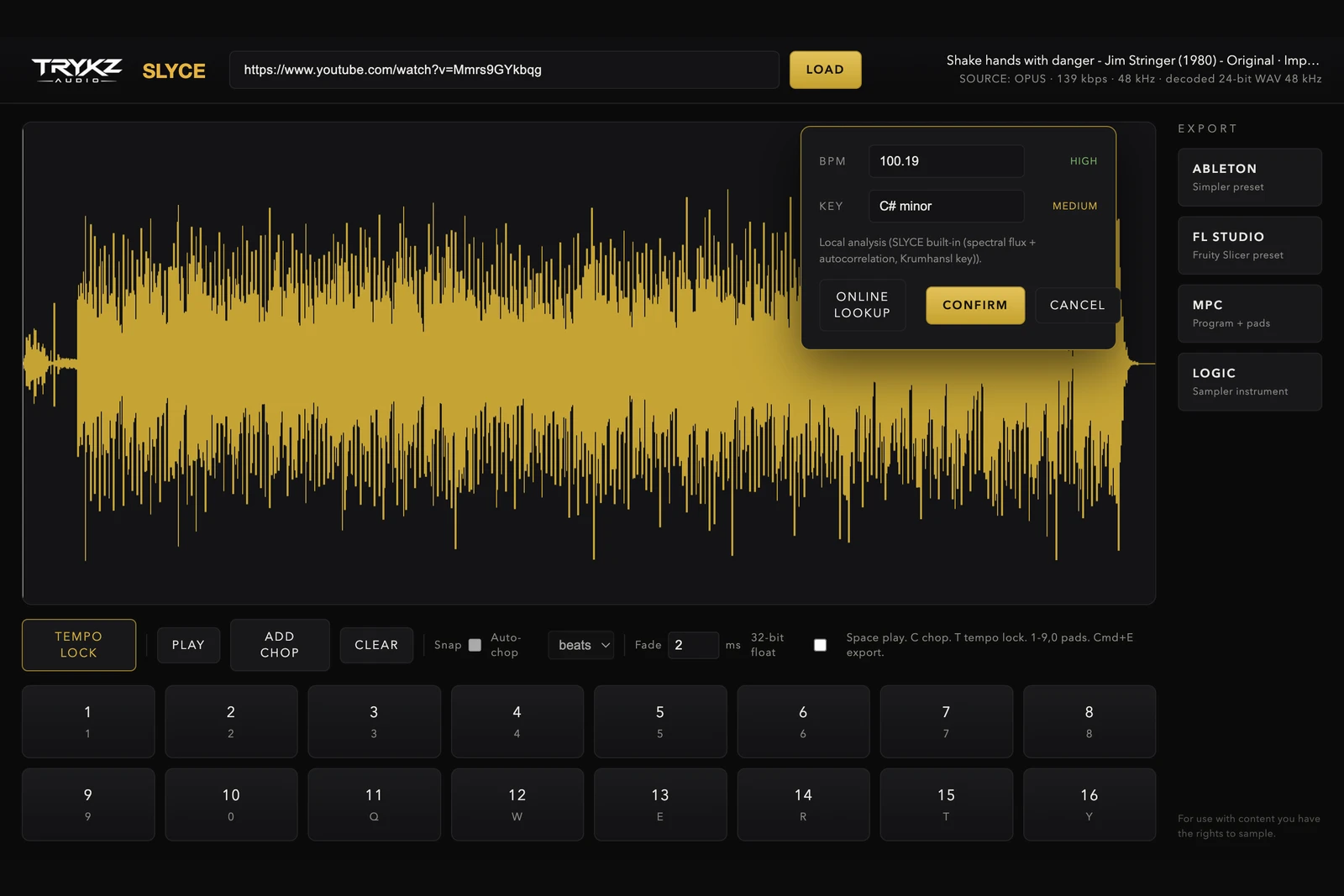Click the LOAD button
The width and height of the screenshot is (1344, 896).
click(x=825, y=70)
